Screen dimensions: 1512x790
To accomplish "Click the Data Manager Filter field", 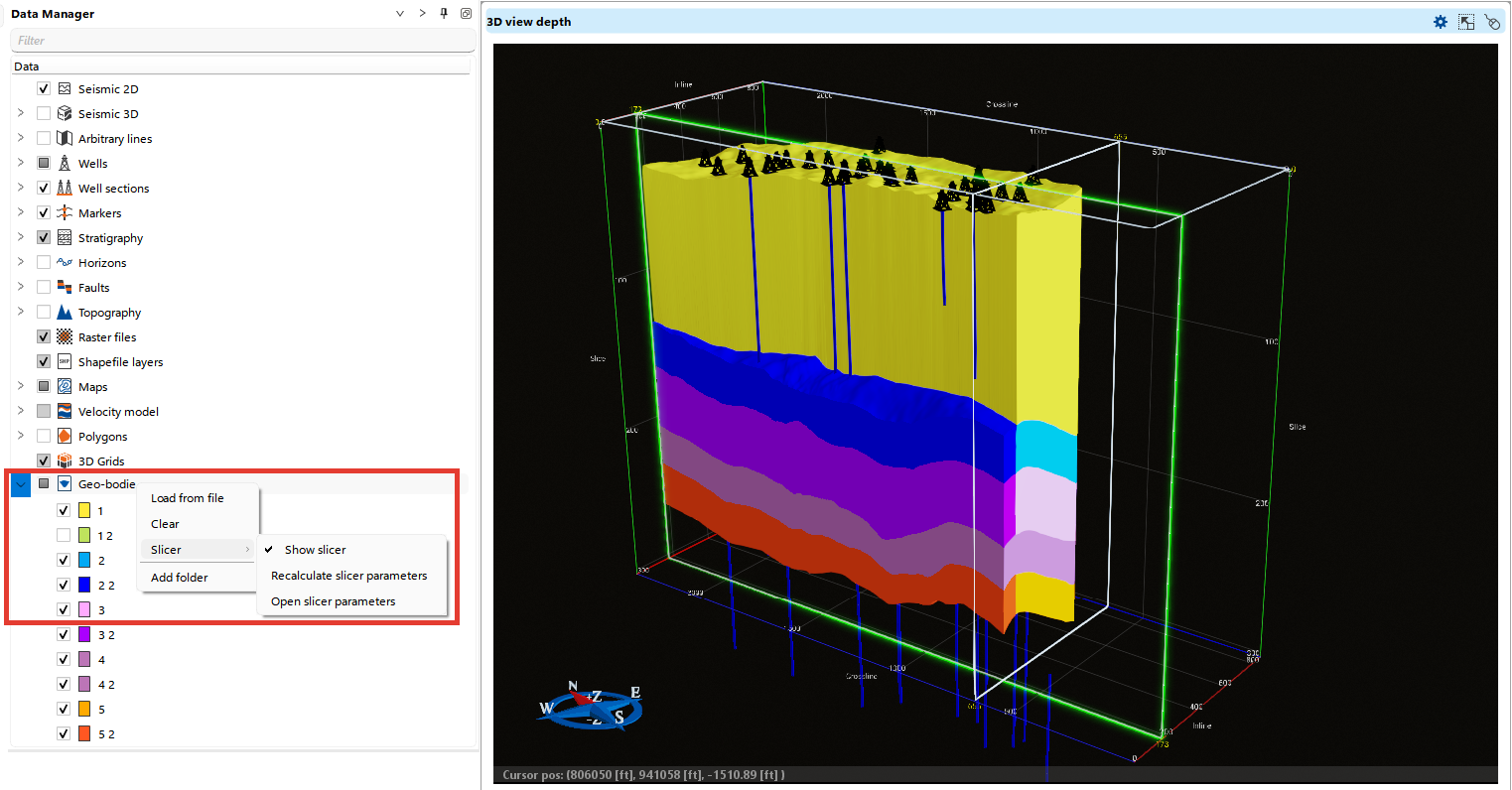I will (242, 41).
